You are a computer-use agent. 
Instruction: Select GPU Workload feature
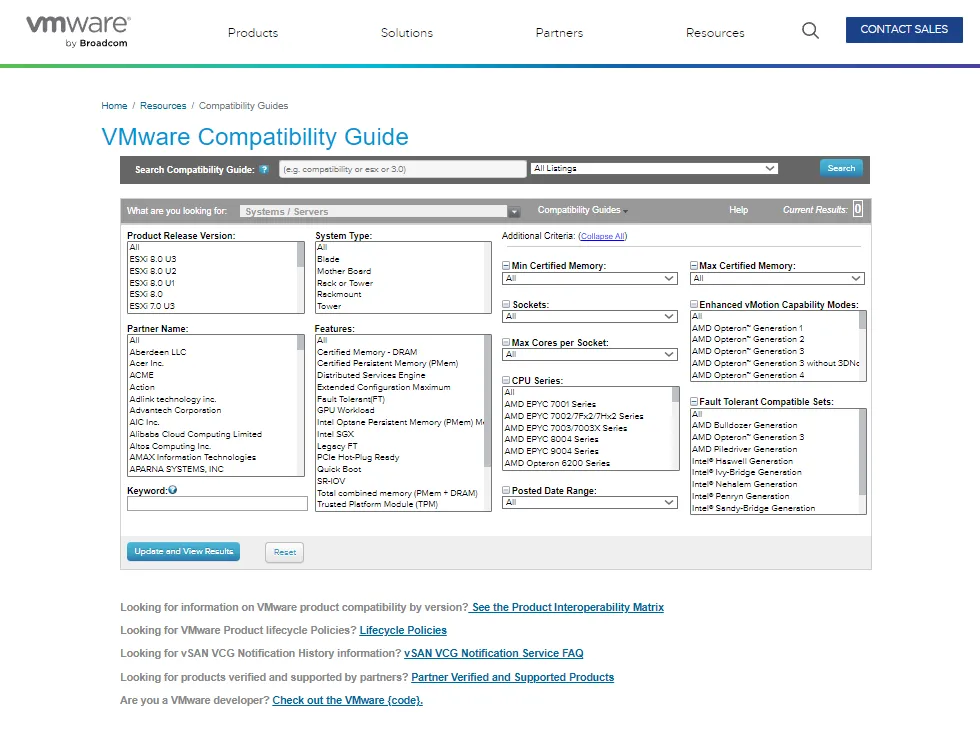(x=346, y=411)
